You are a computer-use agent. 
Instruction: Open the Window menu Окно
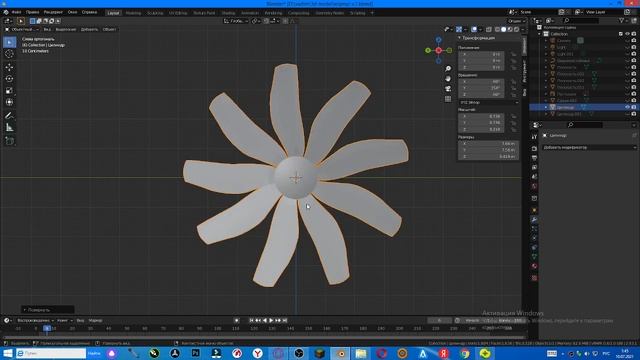tap(73, 12)
